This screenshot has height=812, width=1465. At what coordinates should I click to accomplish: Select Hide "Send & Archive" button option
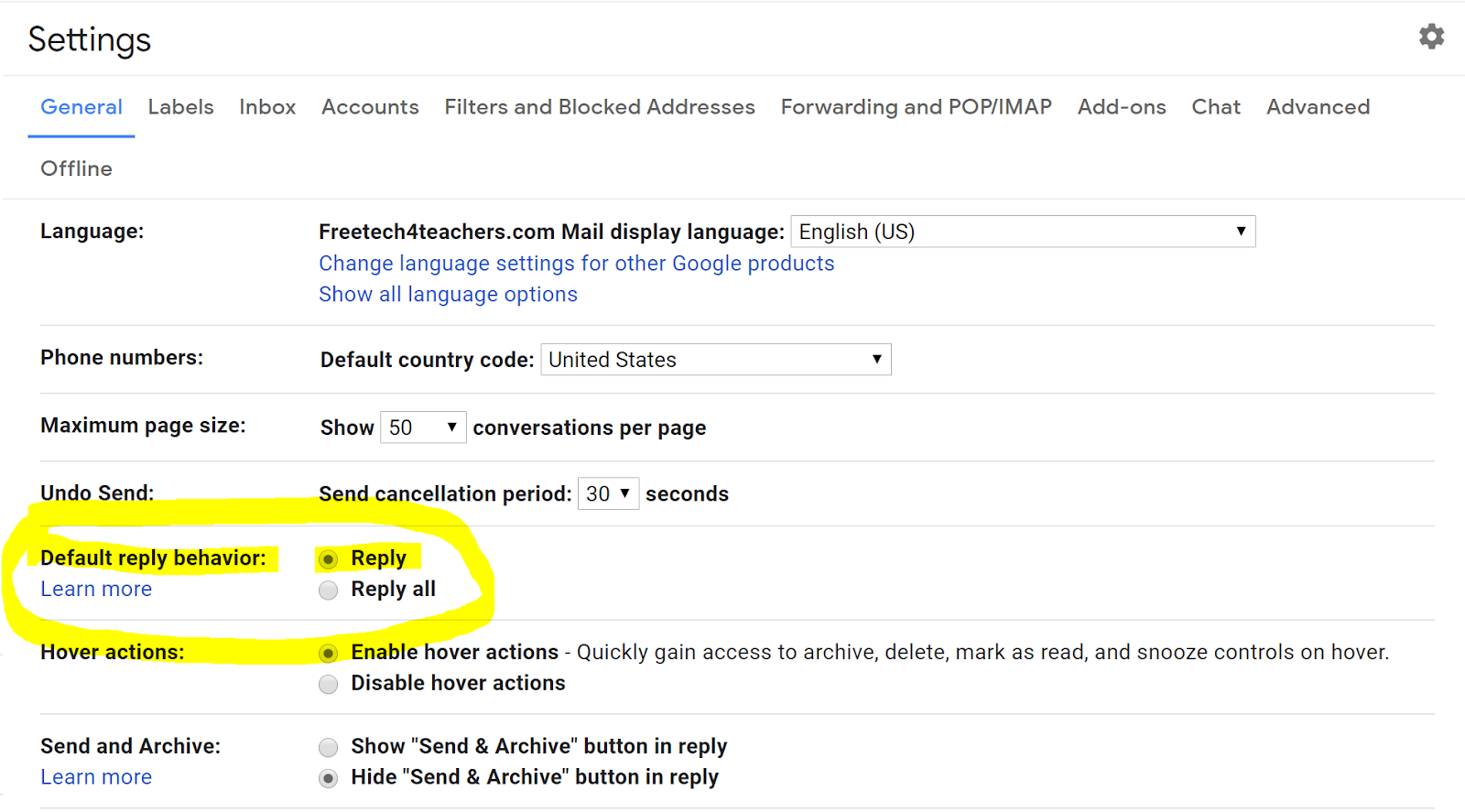[x=328, y=779]
